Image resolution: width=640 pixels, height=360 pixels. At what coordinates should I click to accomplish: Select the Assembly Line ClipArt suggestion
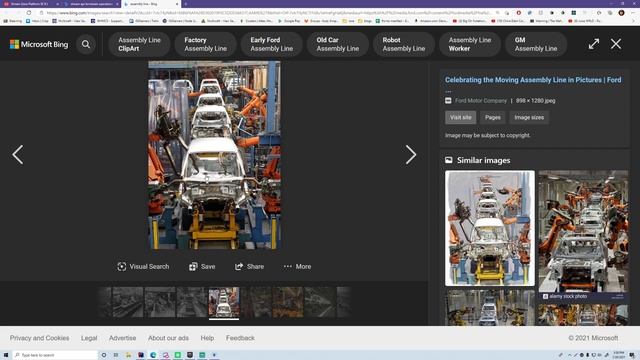pyautogui.click(x=139, y=44)
